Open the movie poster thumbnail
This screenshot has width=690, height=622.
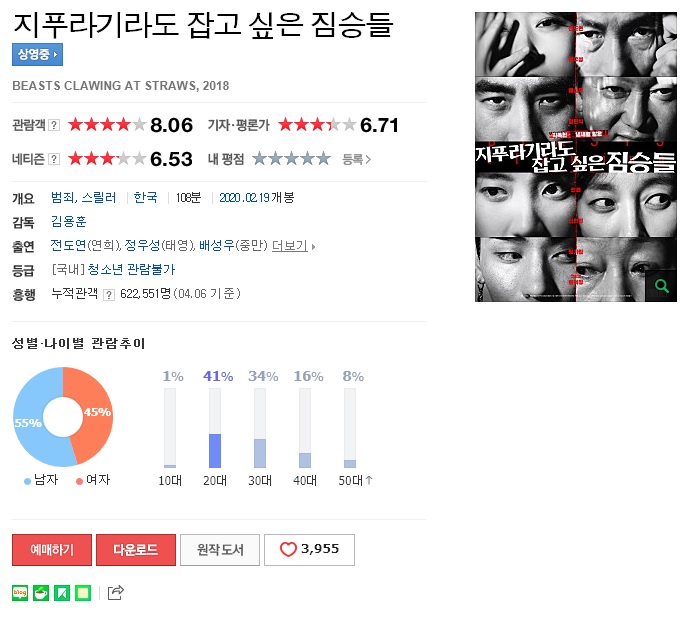tap(576, 157)
